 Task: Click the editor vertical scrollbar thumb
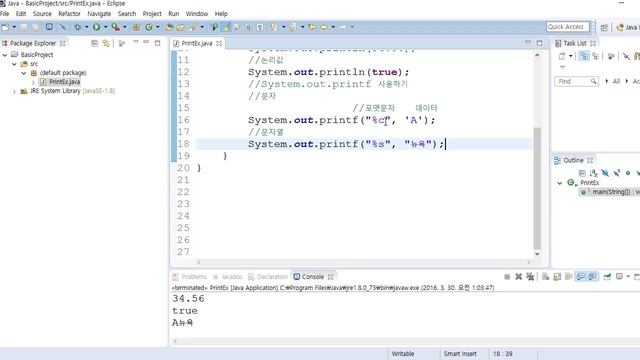point(537,188)
